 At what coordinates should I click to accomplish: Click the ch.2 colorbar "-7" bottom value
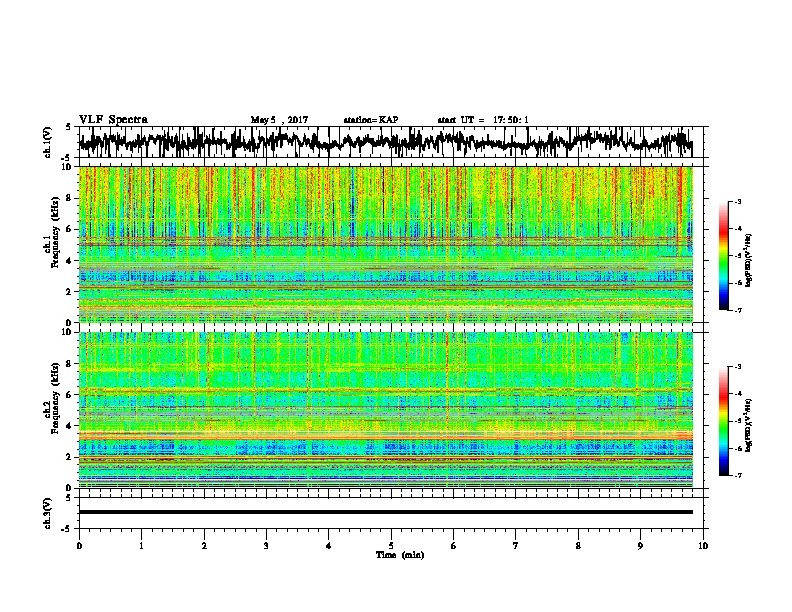point(738,476)
